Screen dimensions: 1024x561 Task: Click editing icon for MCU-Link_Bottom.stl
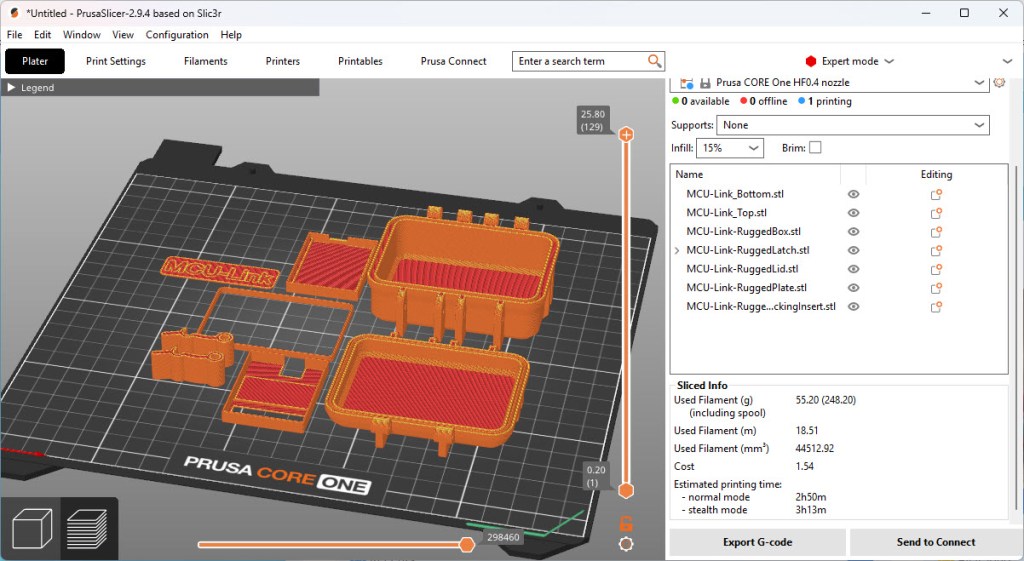pos(937,194)
